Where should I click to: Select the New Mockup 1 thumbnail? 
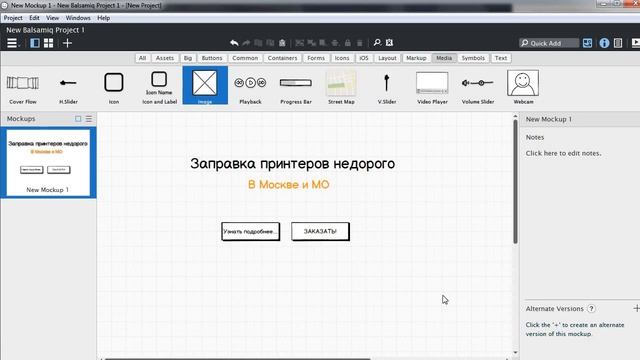[48, 162]
